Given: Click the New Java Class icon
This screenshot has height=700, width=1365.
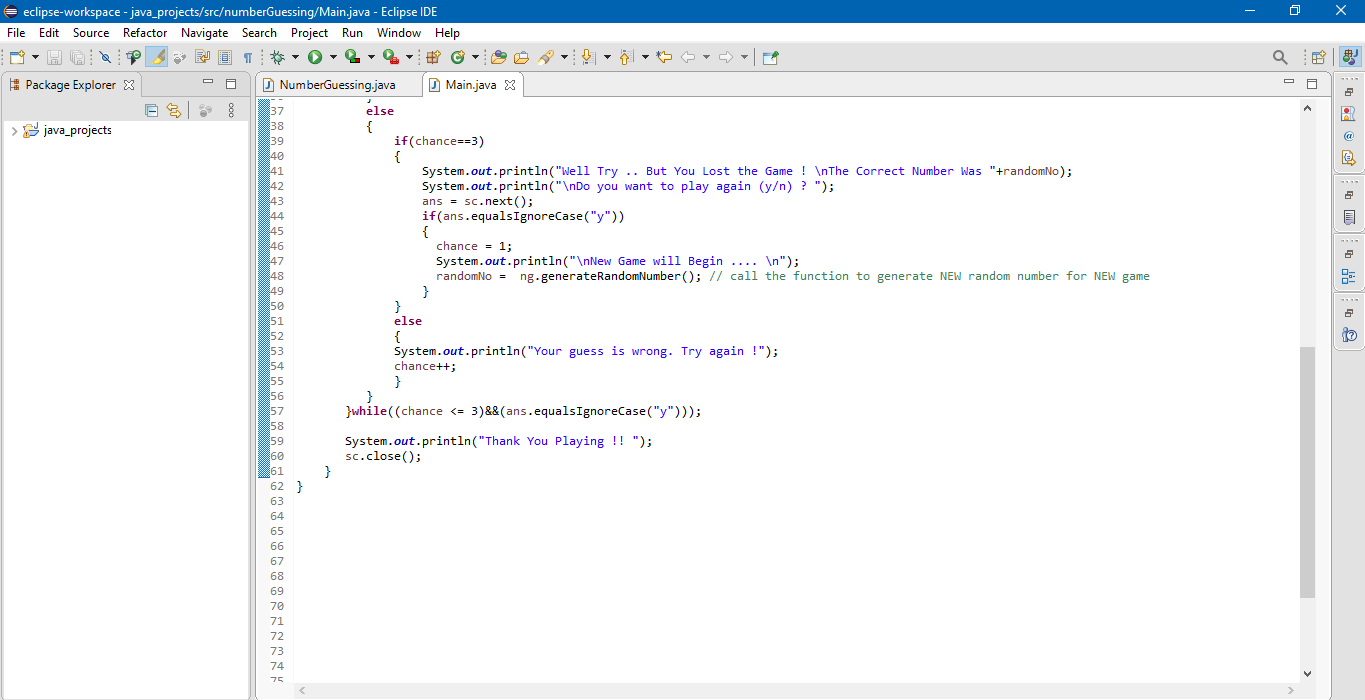Looking at the screenshot, I should coord(458,57).
